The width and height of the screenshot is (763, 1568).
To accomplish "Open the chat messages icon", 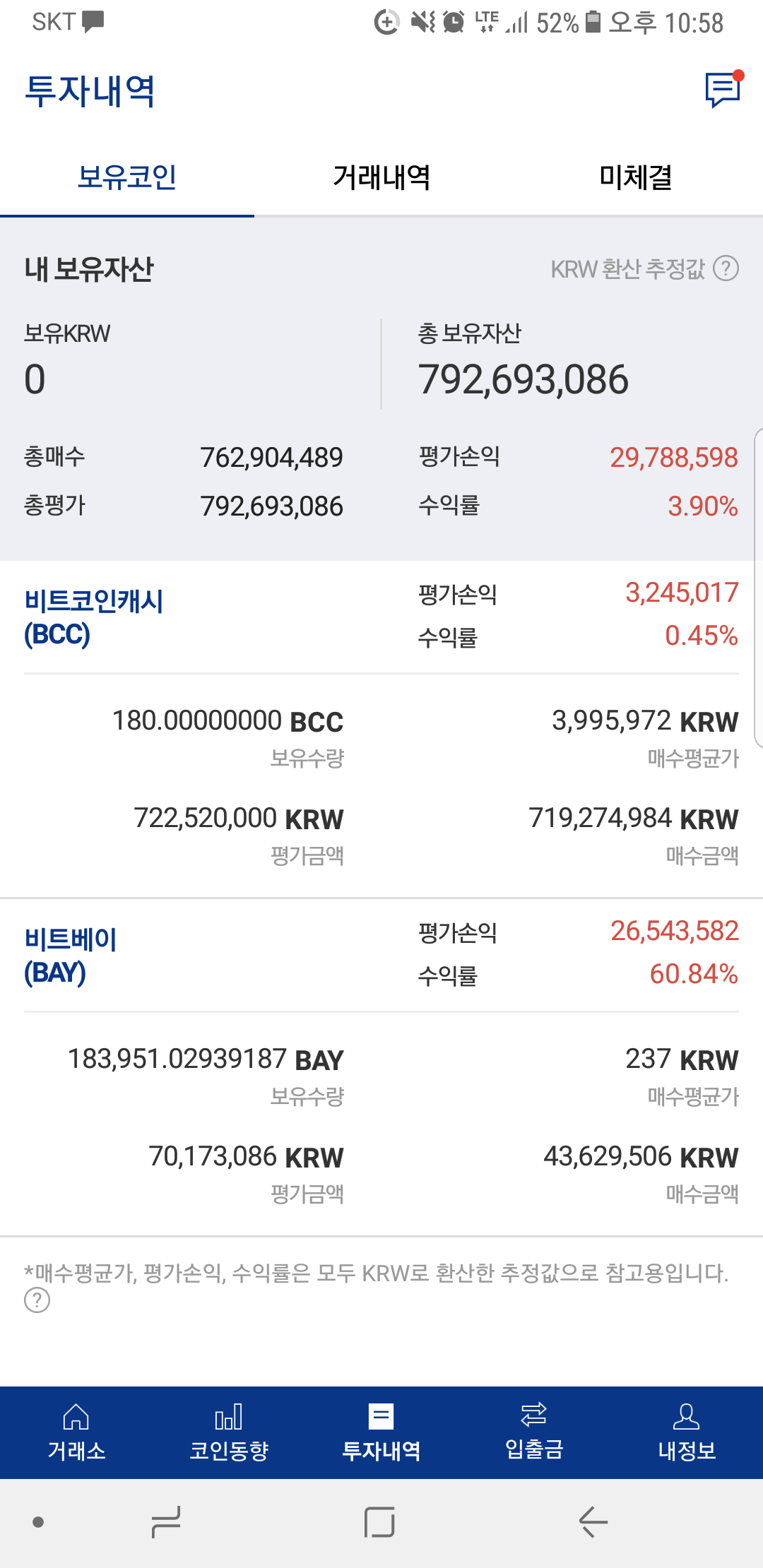I will point(722,90).
